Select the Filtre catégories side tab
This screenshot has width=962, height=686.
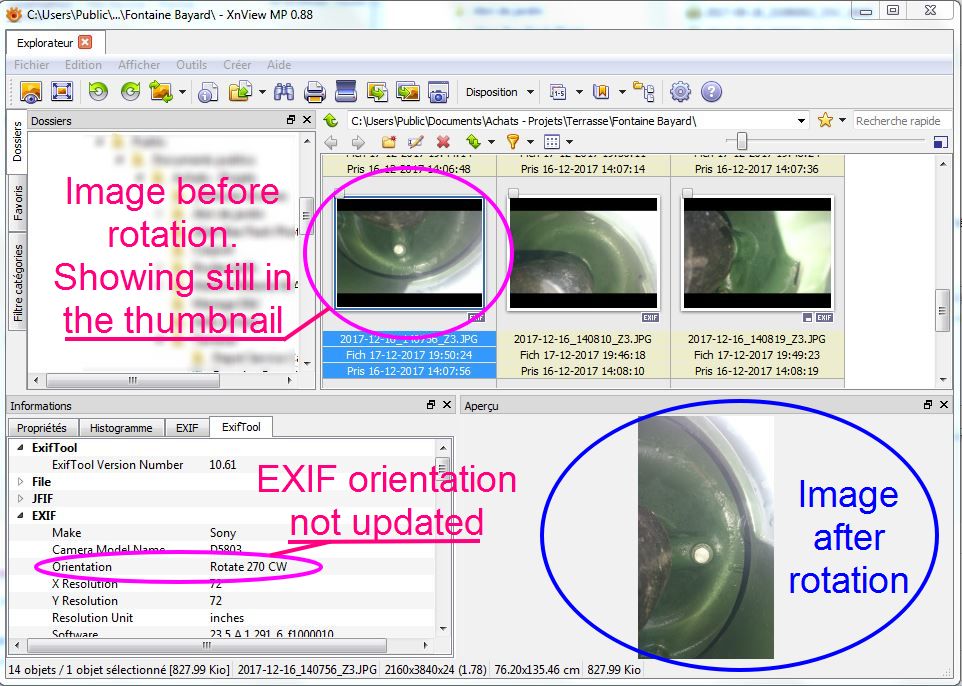pos(17,282)
